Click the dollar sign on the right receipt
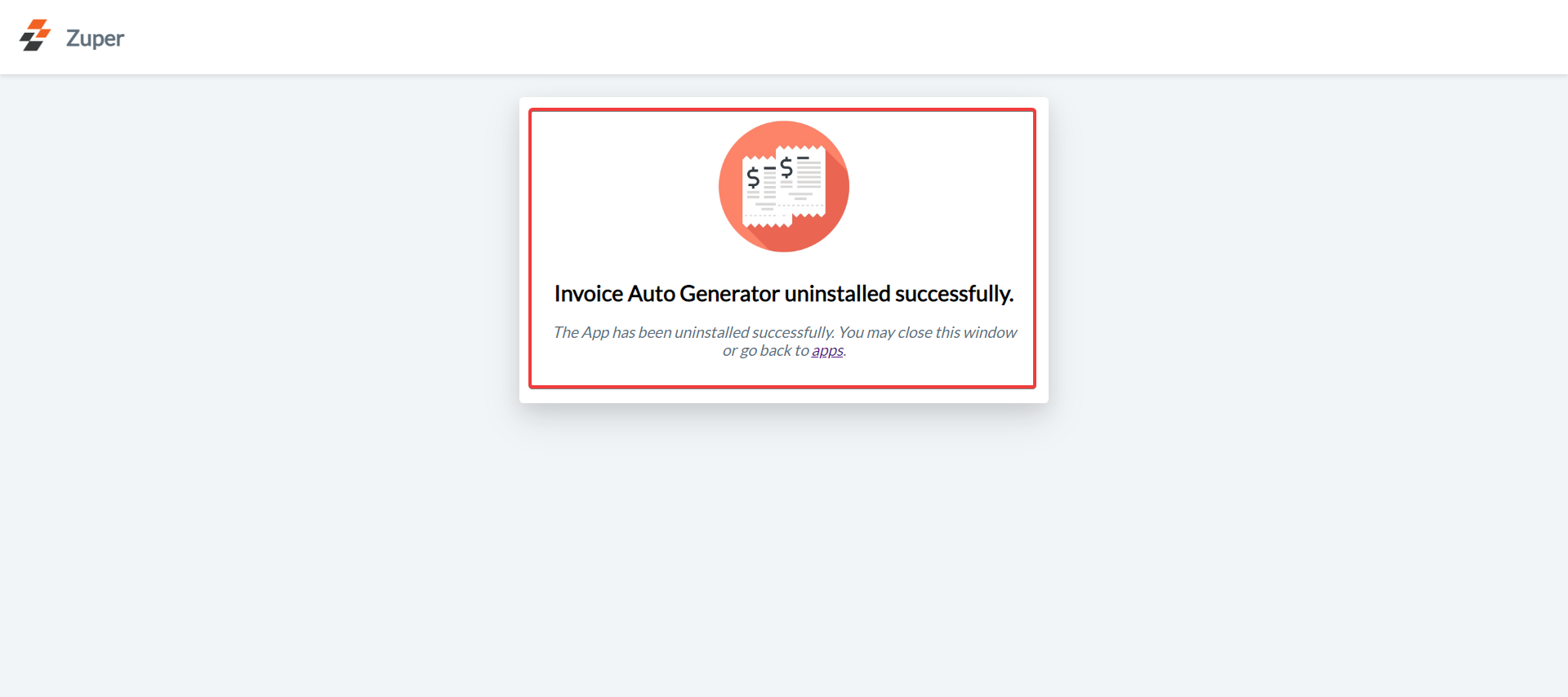 coord(786,167)
